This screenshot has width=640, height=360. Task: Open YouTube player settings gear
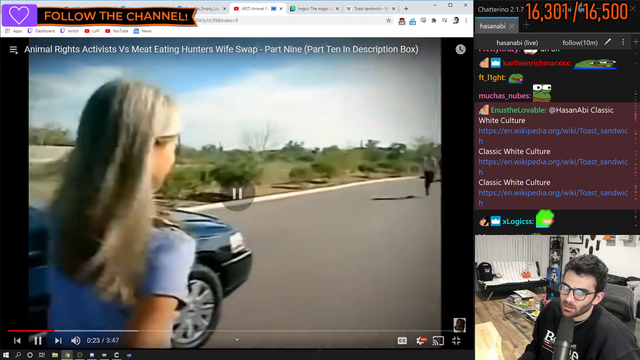click(421, 340)
